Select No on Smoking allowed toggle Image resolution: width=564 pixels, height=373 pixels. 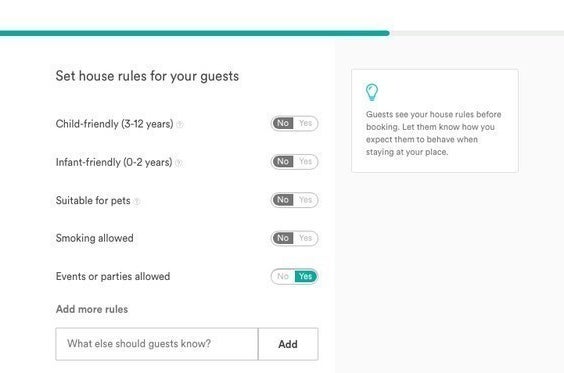click(x=283, y=238)
